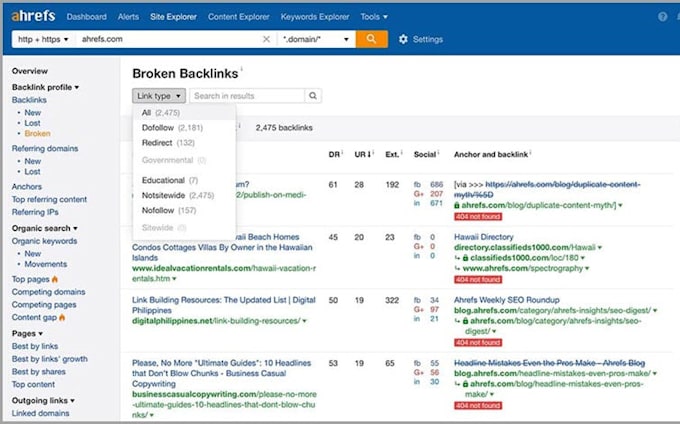Screen dimensions: 680x424
Task: Sort by DR column header
Action: 336,154
